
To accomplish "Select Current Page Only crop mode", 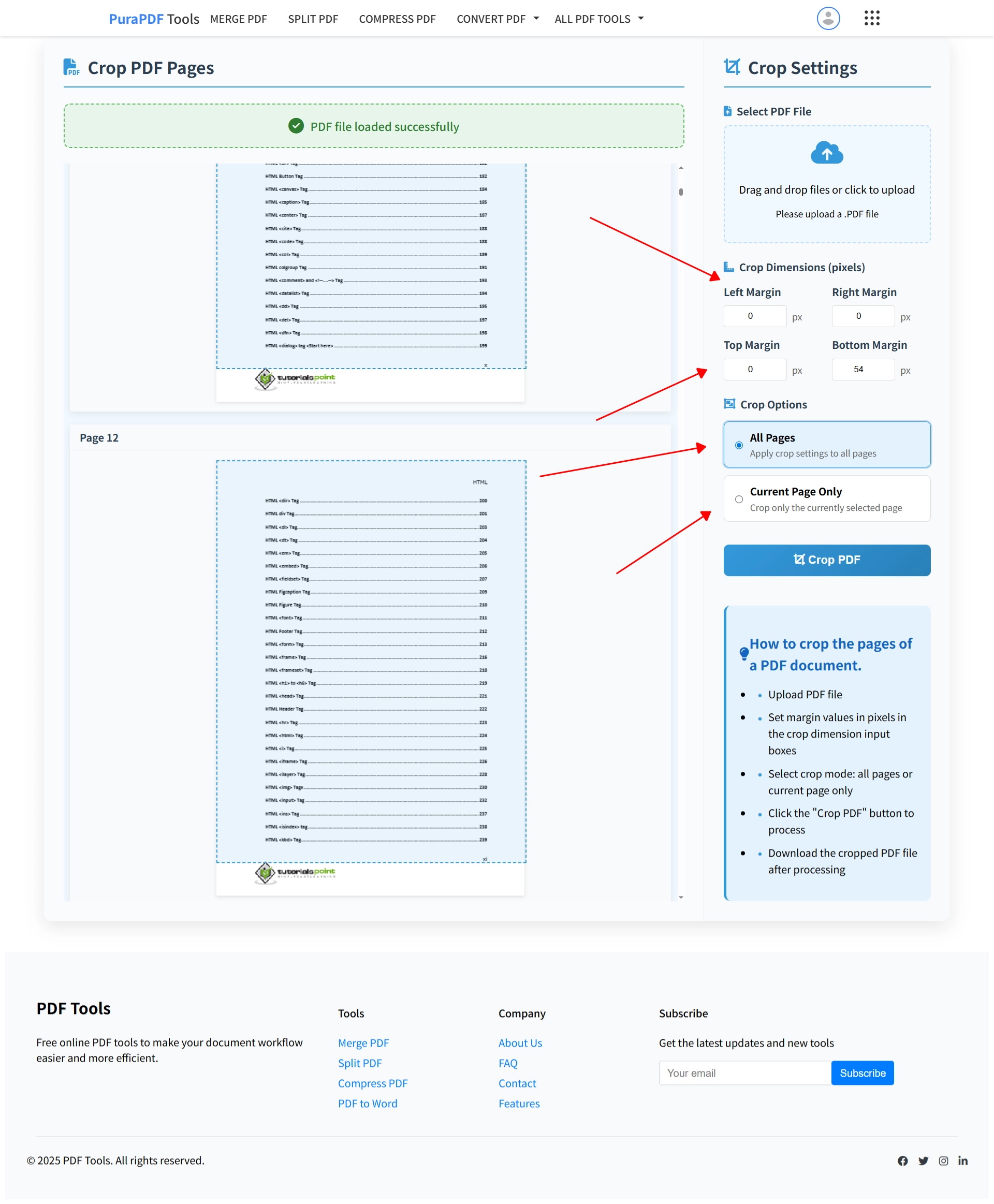I will (x=739, y=499).
